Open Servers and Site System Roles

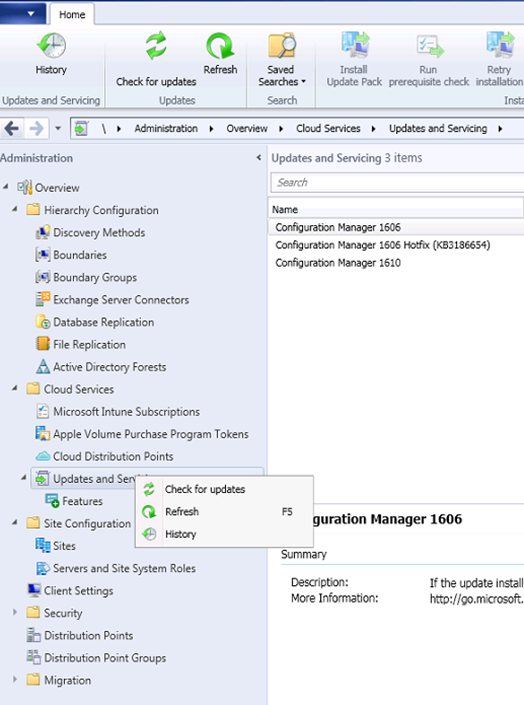coord(116,568)
